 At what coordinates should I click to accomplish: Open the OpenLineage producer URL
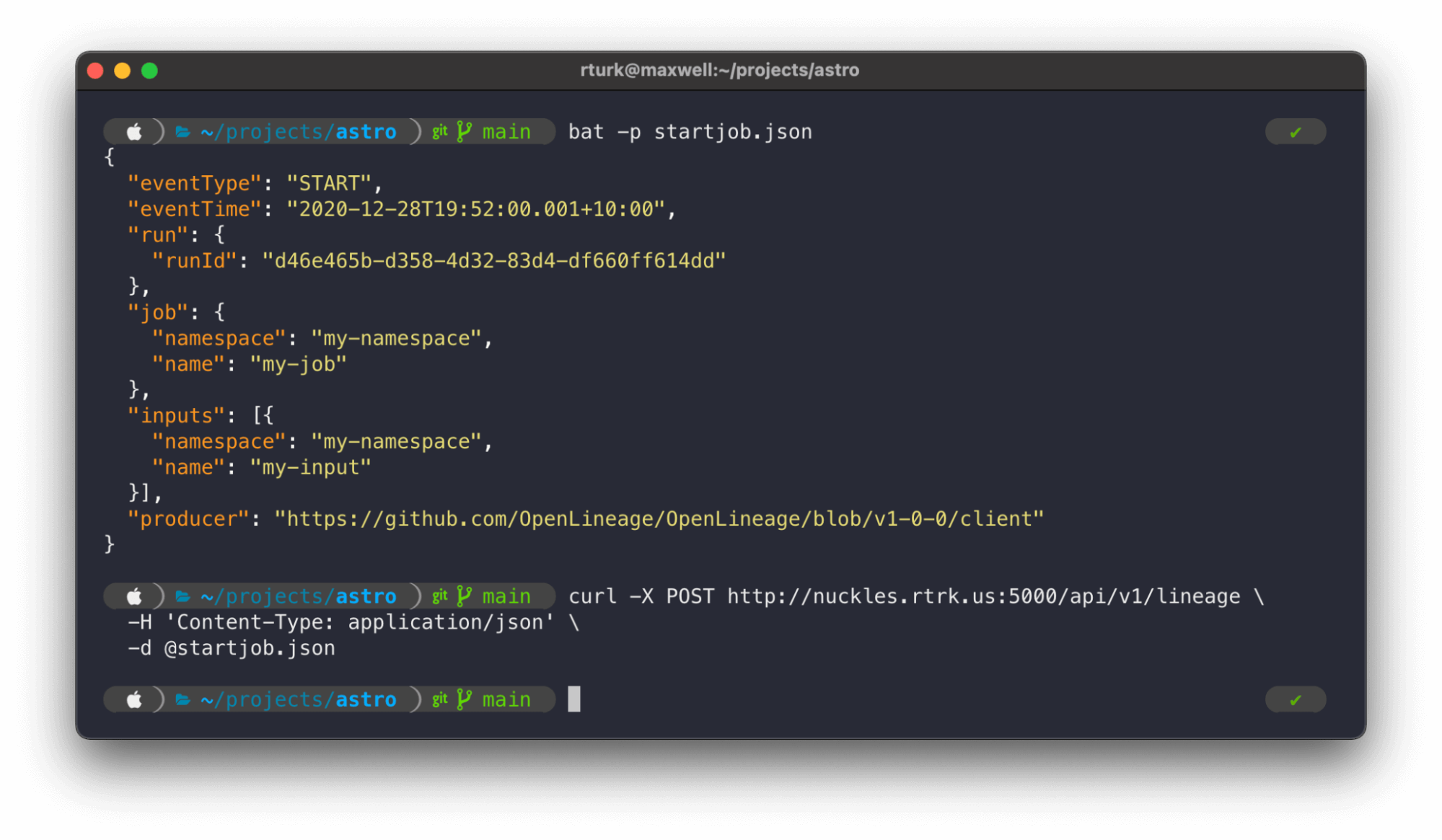[x=660, y=518]
